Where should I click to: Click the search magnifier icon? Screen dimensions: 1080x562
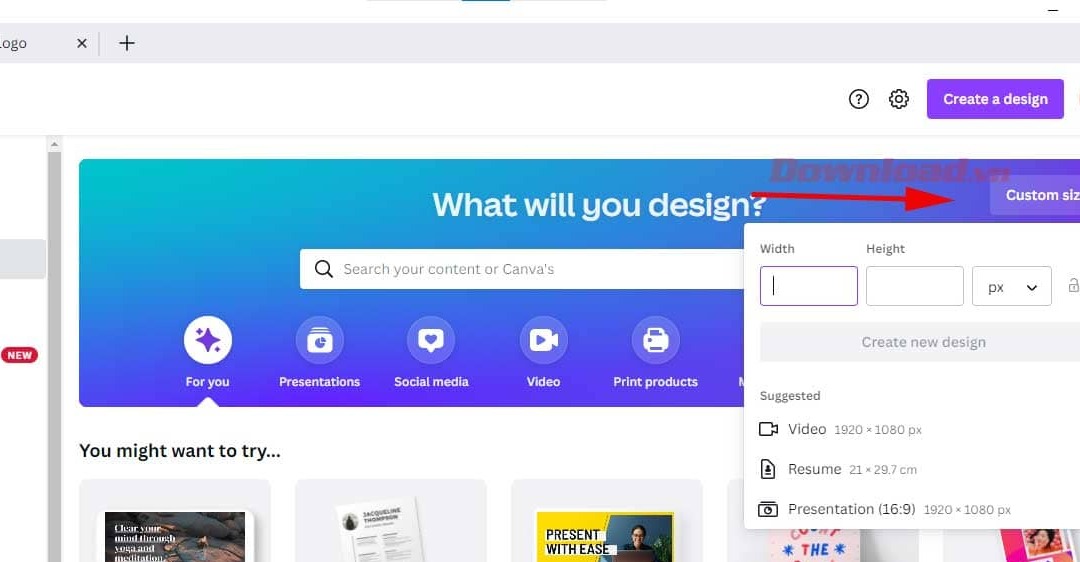(324, 269)
